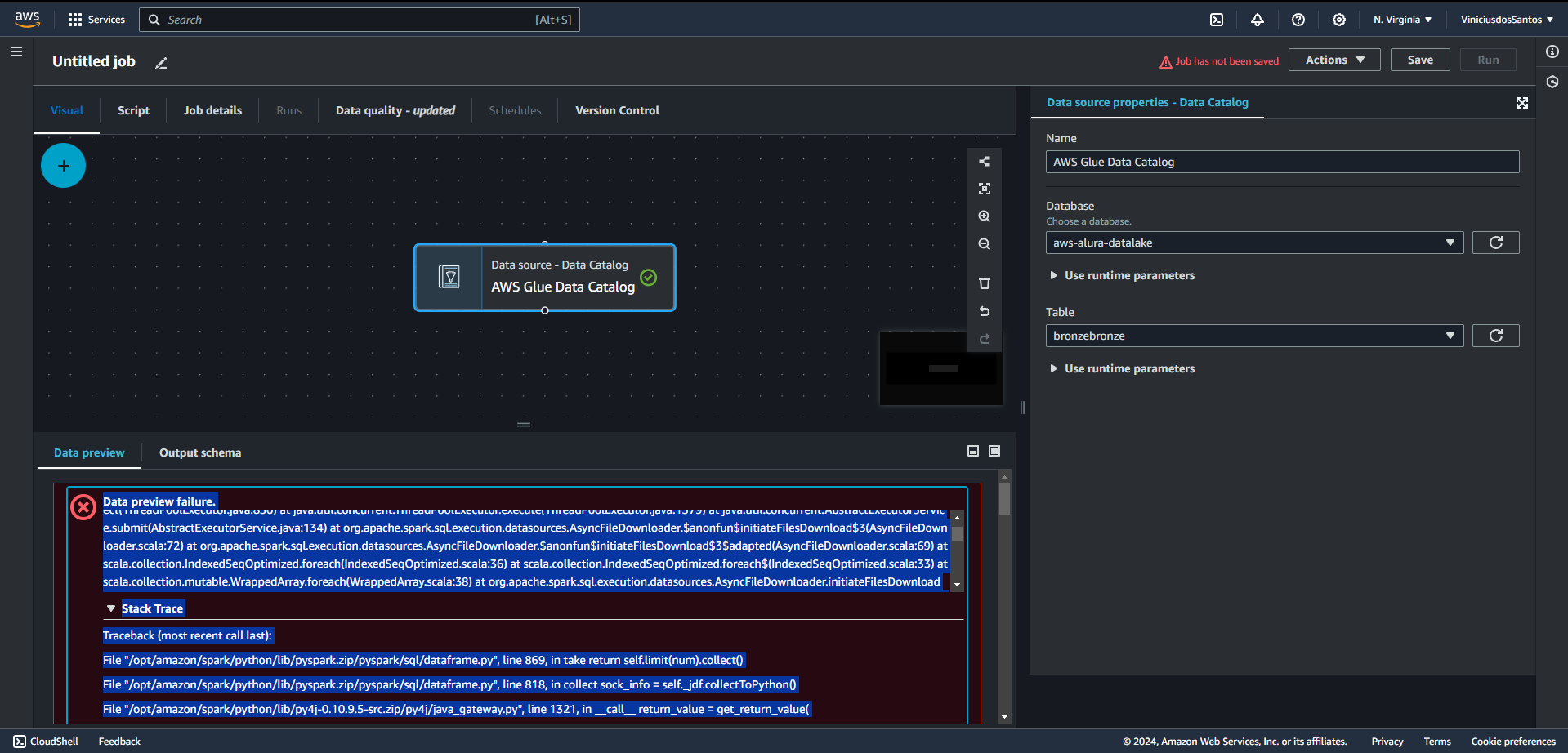The height and width of the screenshot is (753, 1568).
Task: Click the Name input field
Action: pos(1282,162)
